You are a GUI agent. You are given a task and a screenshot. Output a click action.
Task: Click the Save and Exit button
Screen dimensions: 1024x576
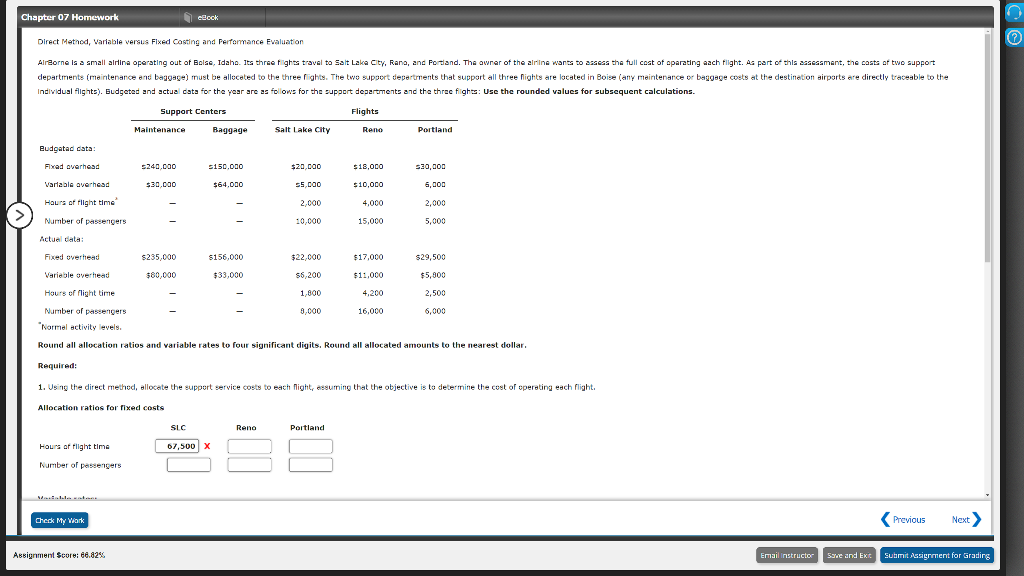coord(849,555)
